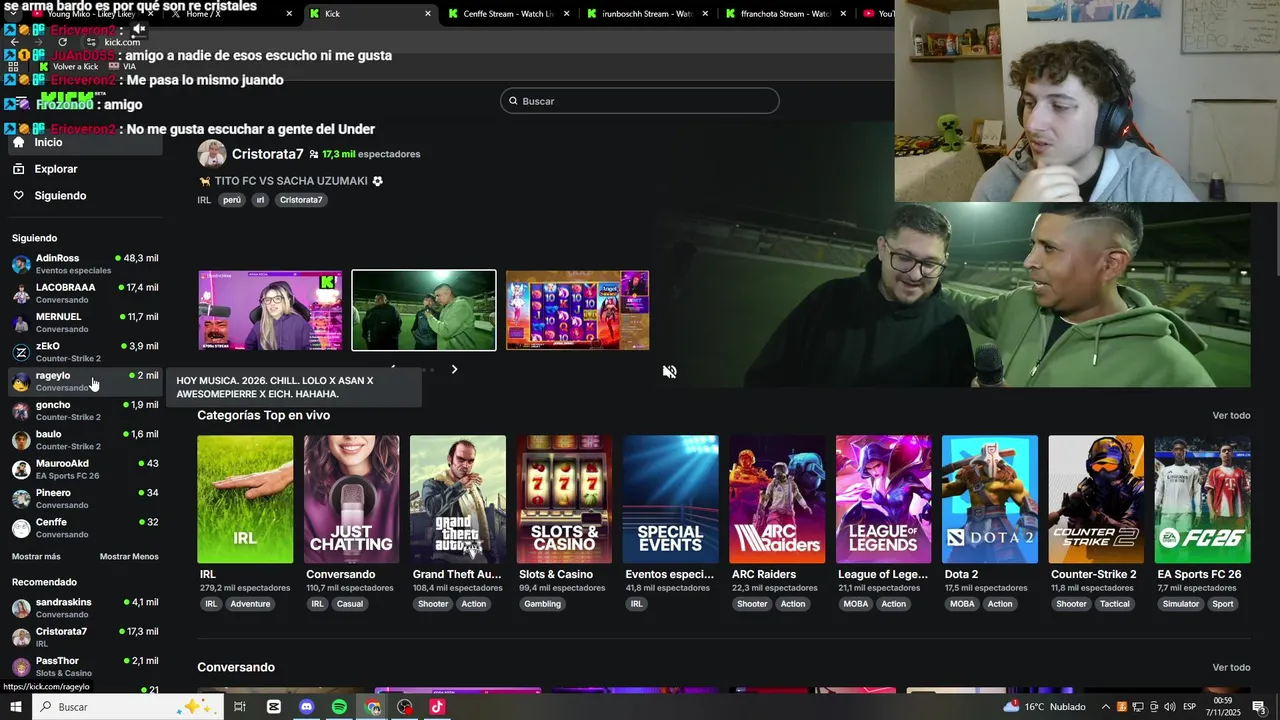1280x720 pixels.
Task: Close the active Kick browser tab
Action: 428,13
